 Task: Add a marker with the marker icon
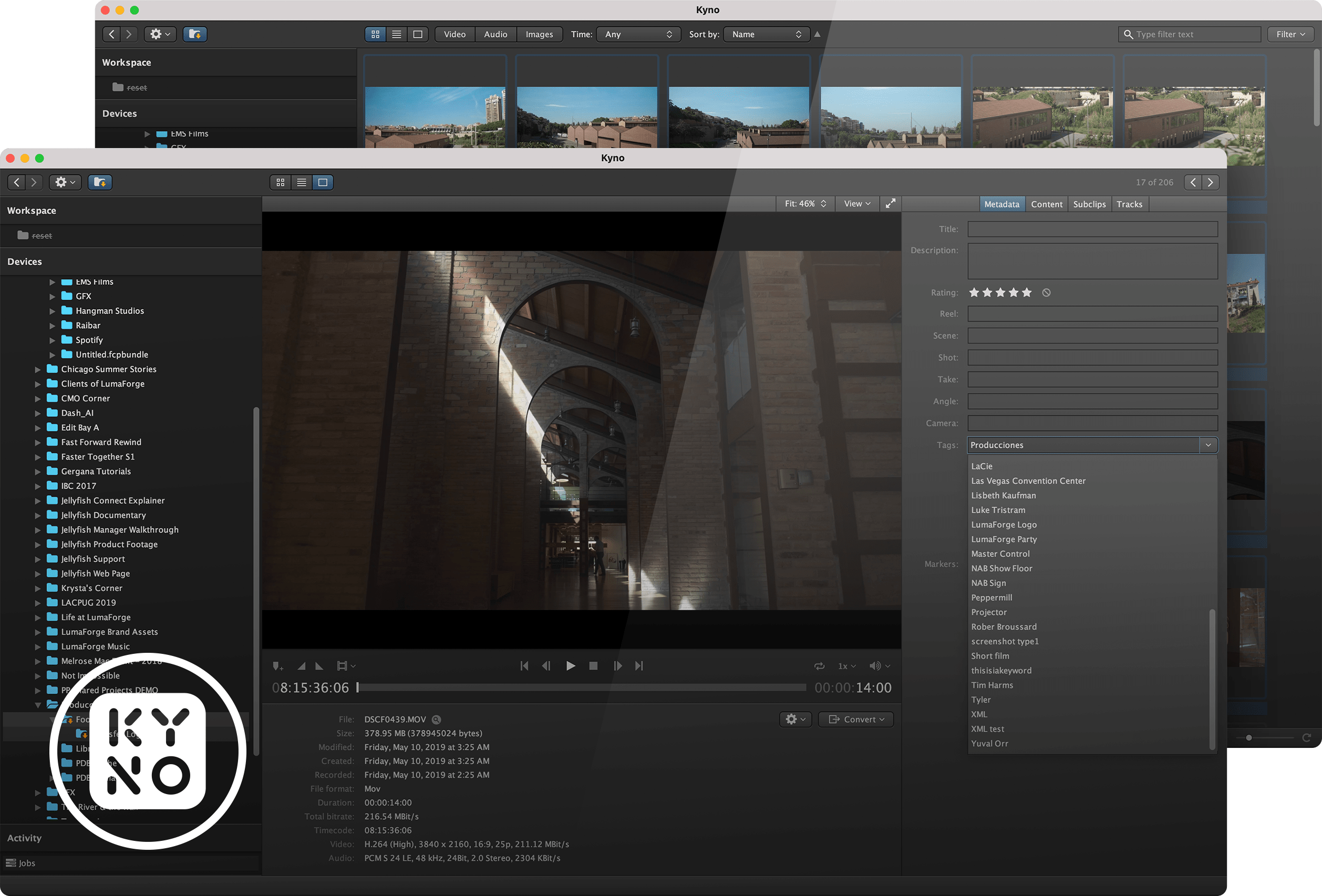[277, 666]
